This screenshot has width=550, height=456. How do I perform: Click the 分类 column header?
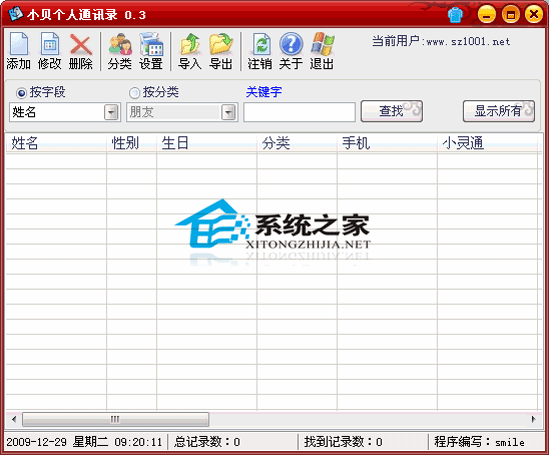point(297,143)
